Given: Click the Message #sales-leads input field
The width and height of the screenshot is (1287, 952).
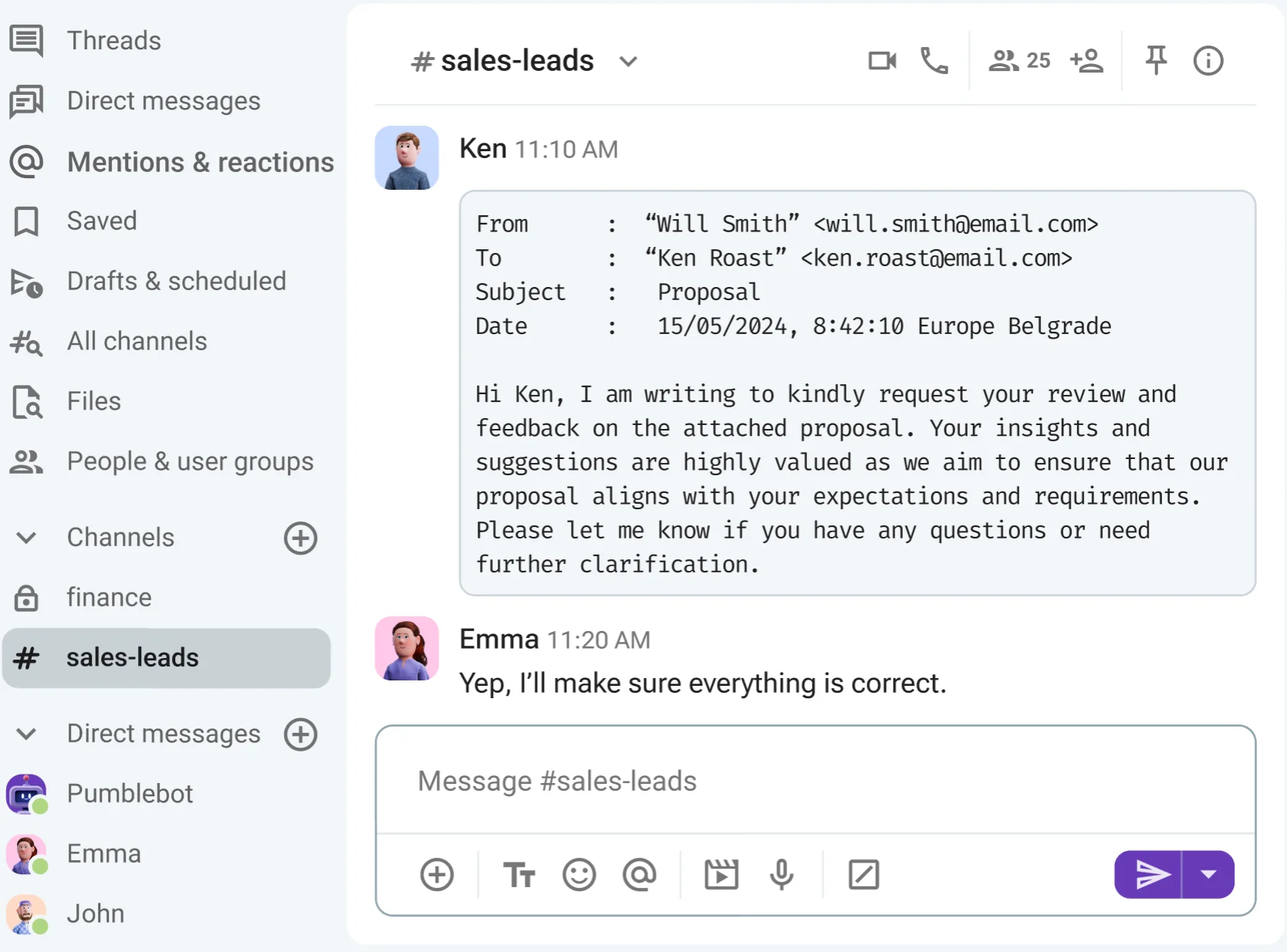Looking at the screenshot, I should pyautogui.click(x=814, y=781).
